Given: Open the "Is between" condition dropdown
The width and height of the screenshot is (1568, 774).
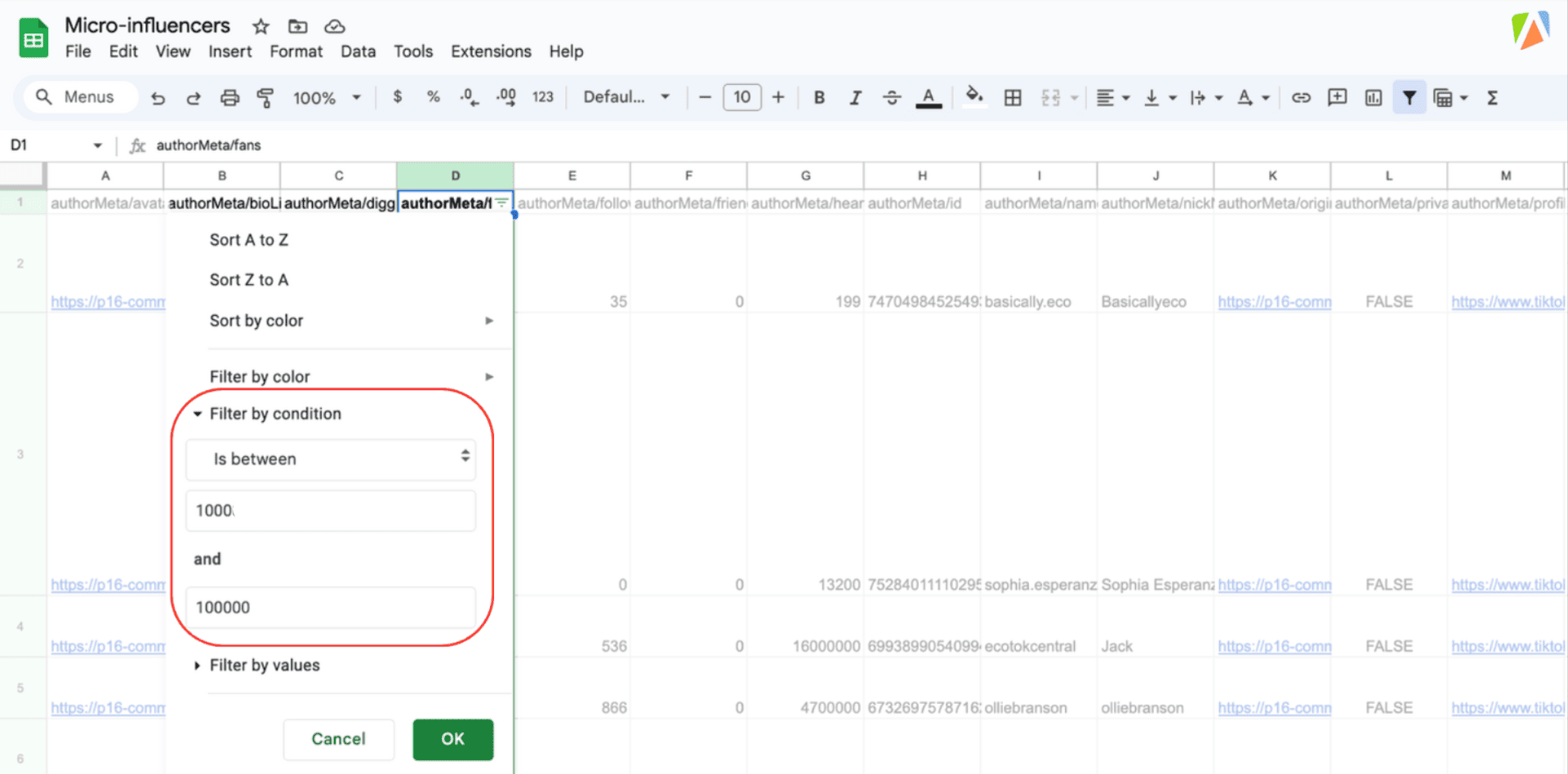Looking at the screenshot, I should tap(331, 459).
